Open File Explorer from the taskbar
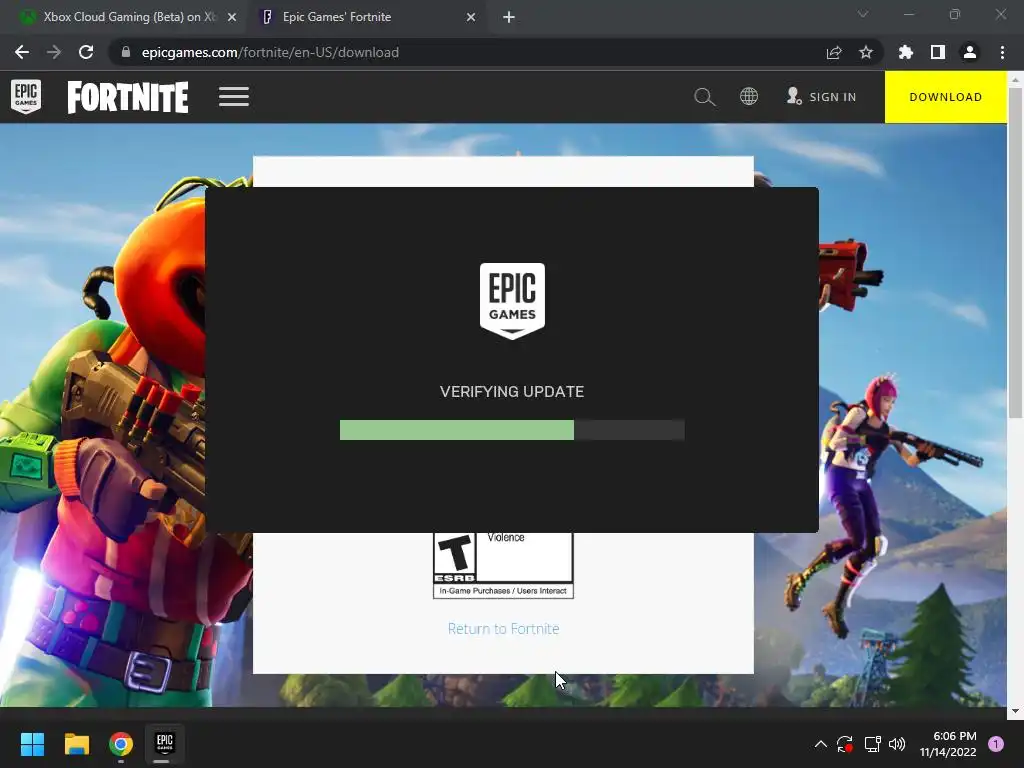 (76, 744)
